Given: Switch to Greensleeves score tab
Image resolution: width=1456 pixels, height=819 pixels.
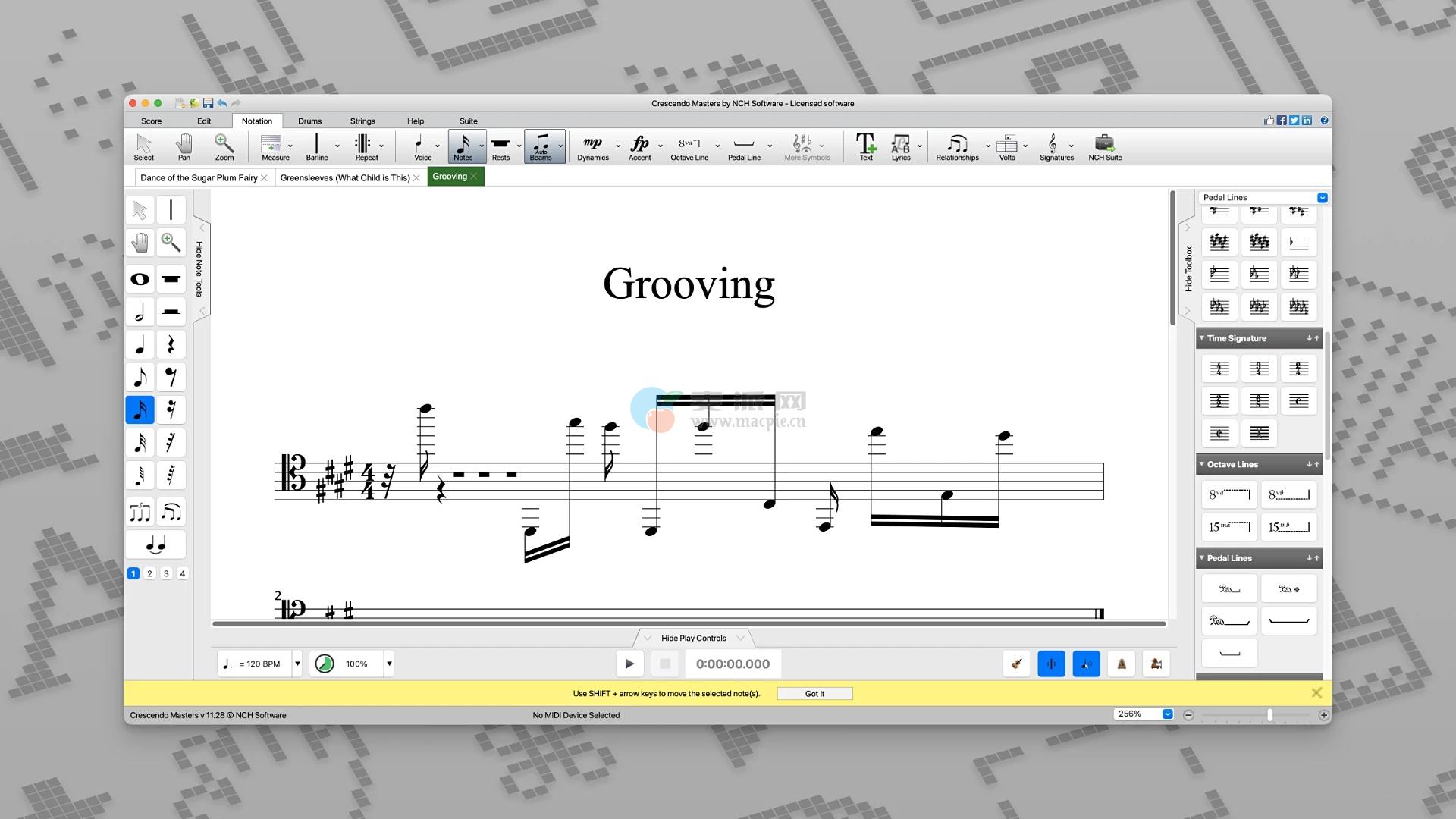Looking at the screenshot, I should point(345,178).
